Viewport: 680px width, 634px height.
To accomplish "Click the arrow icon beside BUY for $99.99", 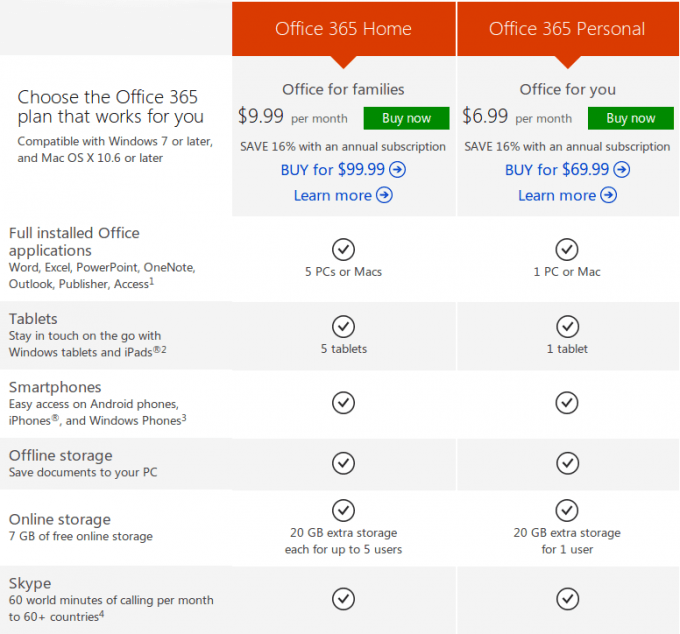I will coord(397,170).
